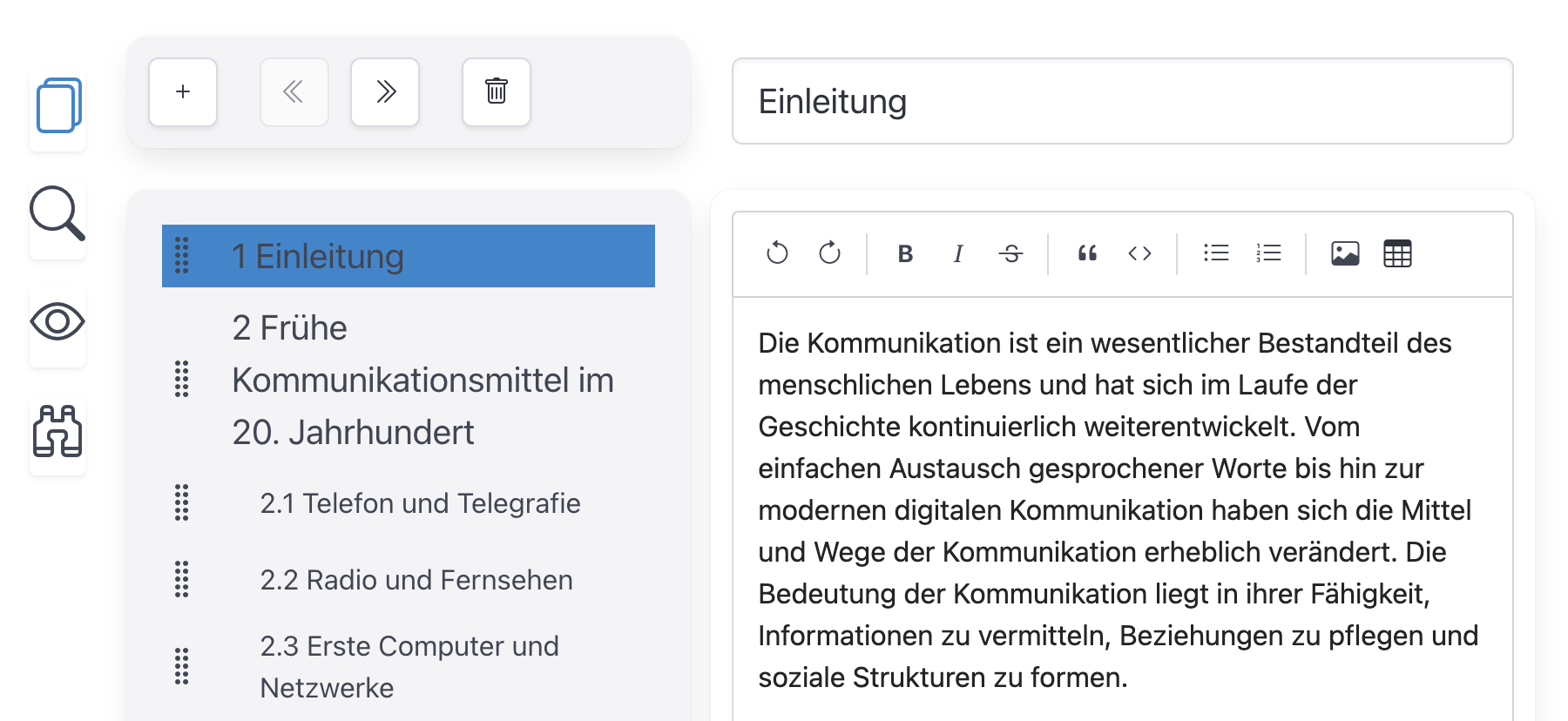Create a bulleted list

pos(1216,253)
